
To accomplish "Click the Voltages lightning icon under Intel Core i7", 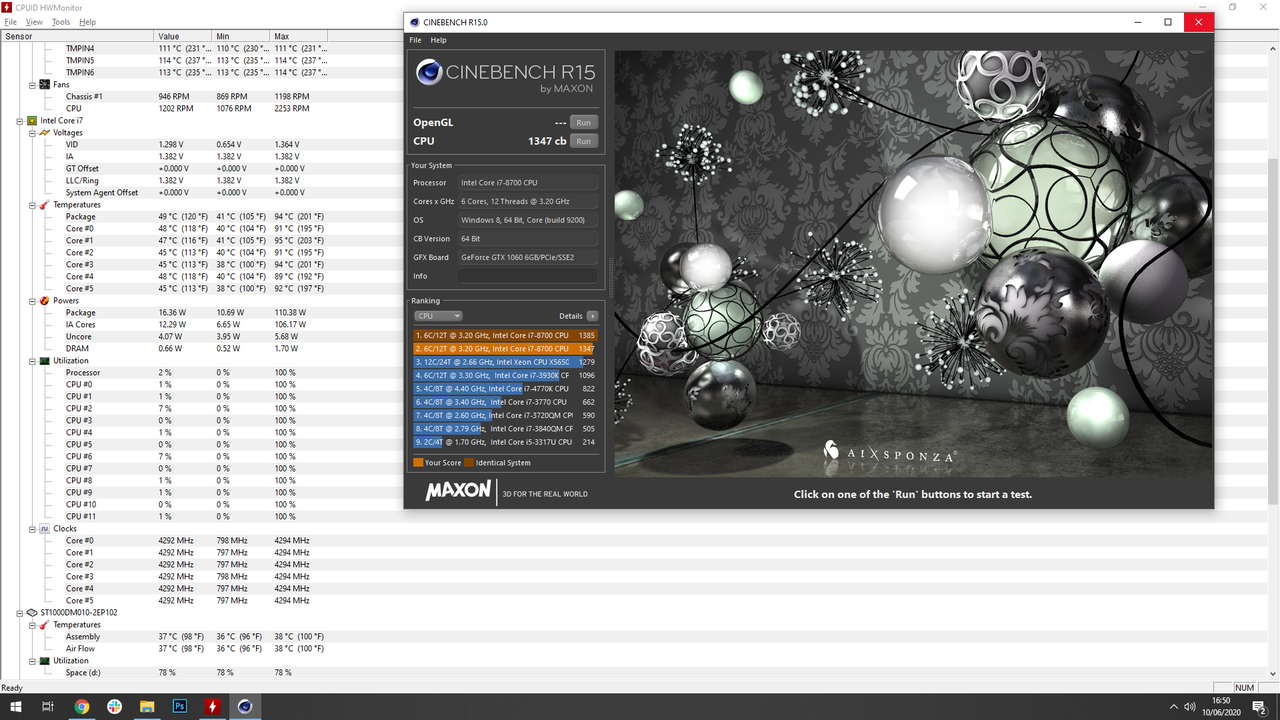I will click(x=45, y=132).
